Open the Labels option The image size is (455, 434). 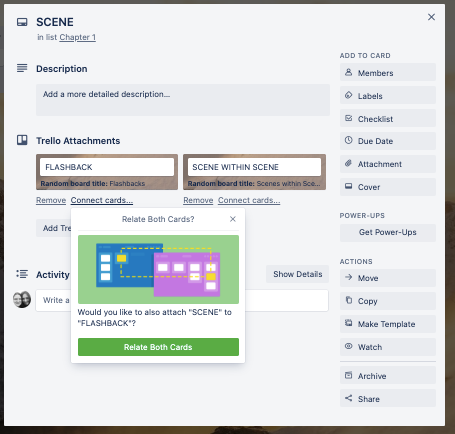pyautogui.click(x=388, y=95)
